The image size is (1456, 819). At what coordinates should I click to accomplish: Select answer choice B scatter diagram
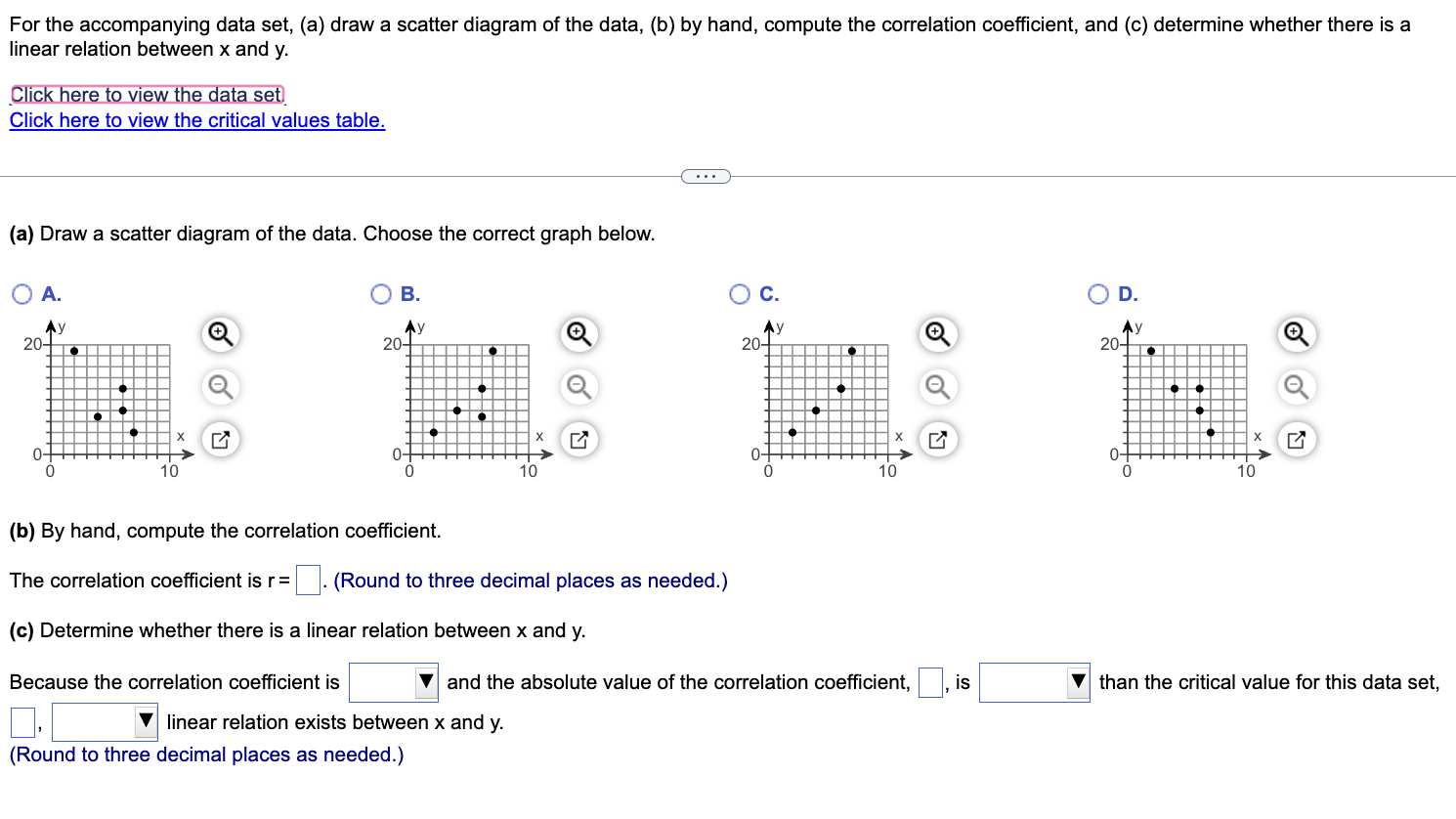pyautogui.click(x=379, y=293)
